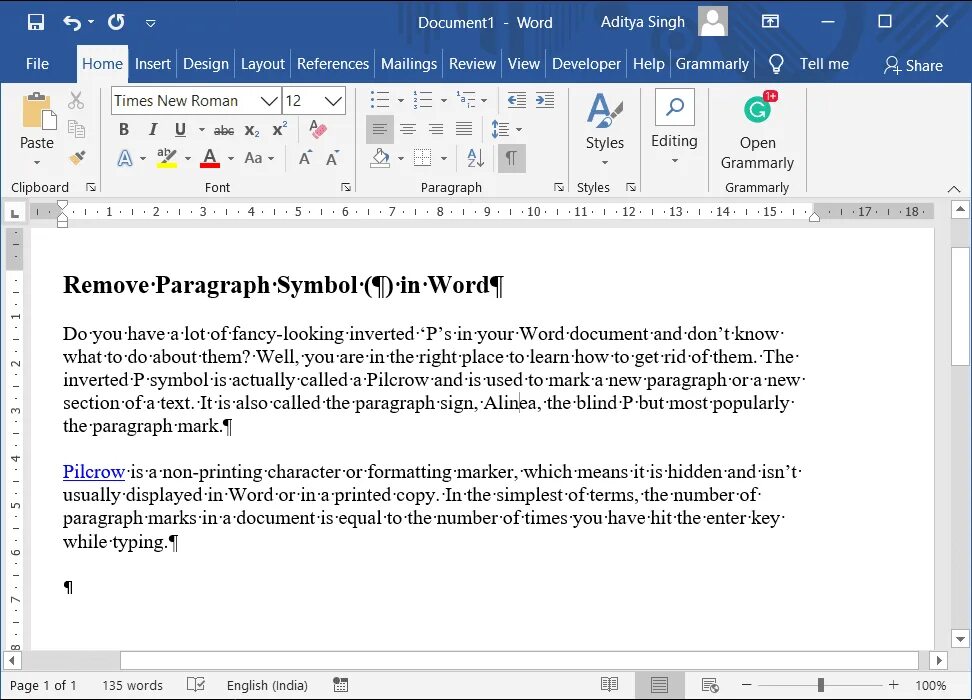
Task: Open the Times New Roman font dropdown
Action: pos(269,101)
